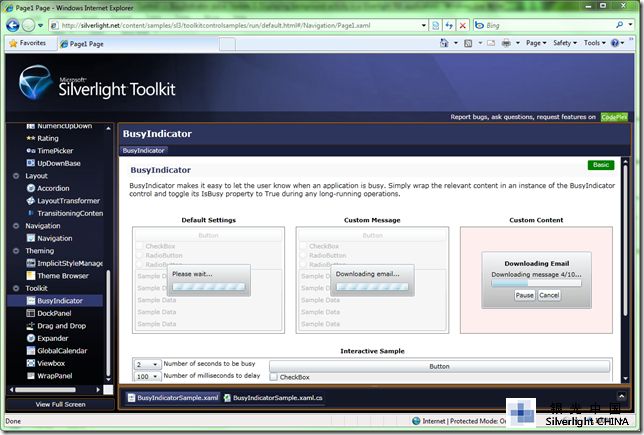
Task: Open the TransitioningContent sample
Action: tap(70, 214)
